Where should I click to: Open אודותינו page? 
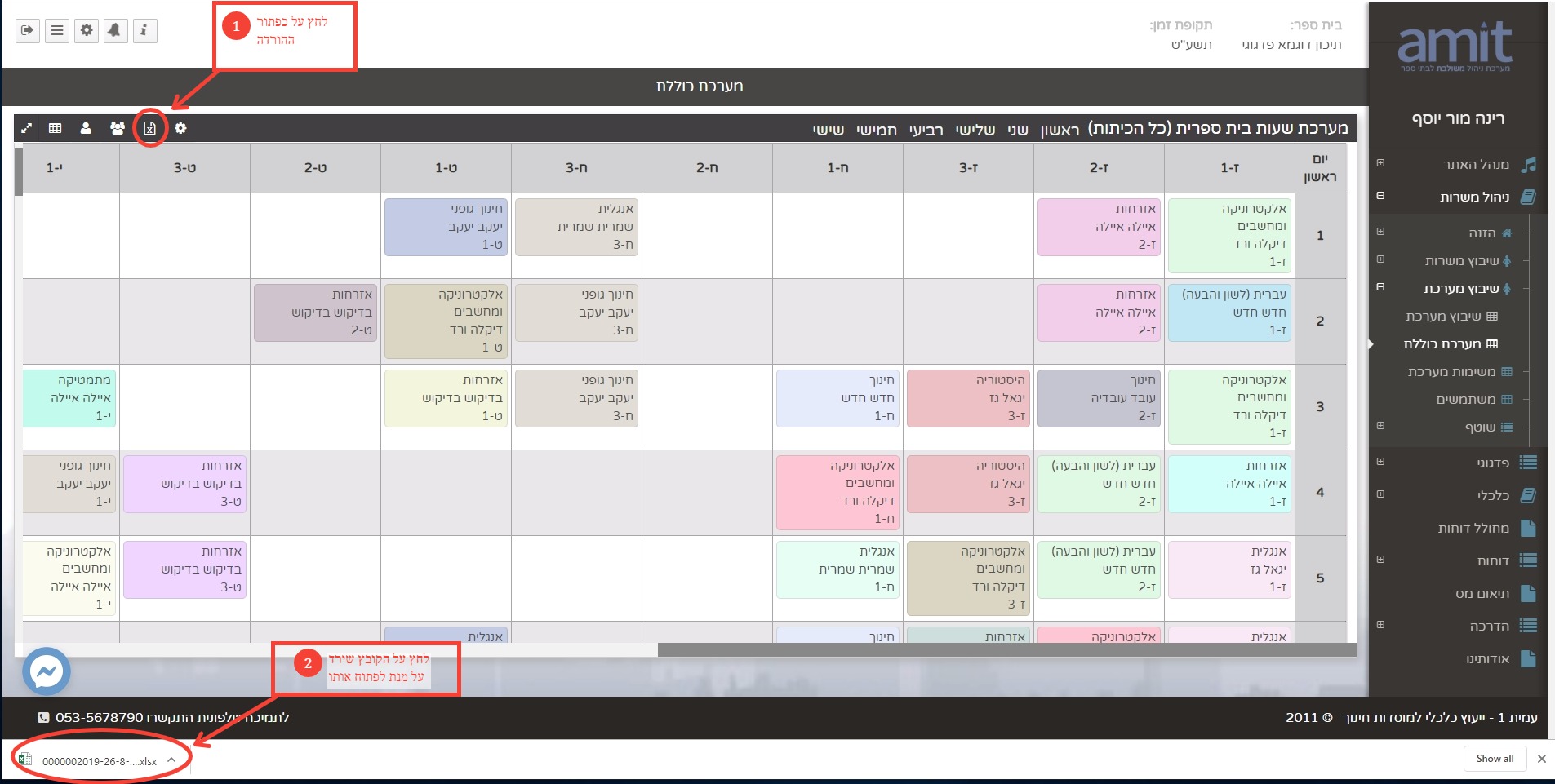(1487, 658)
